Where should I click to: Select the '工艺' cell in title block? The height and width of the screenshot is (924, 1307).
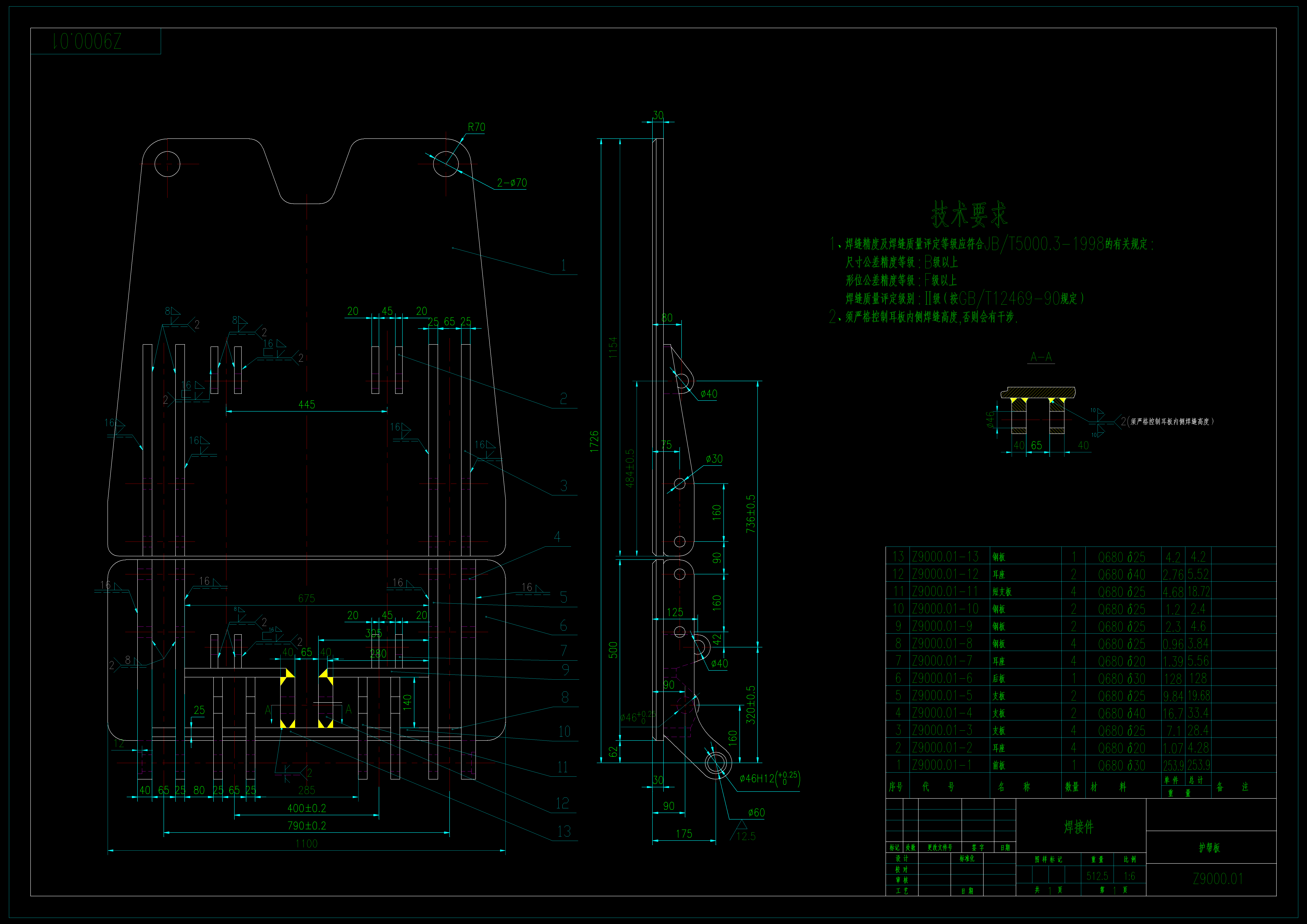click(x=902, y=891)
